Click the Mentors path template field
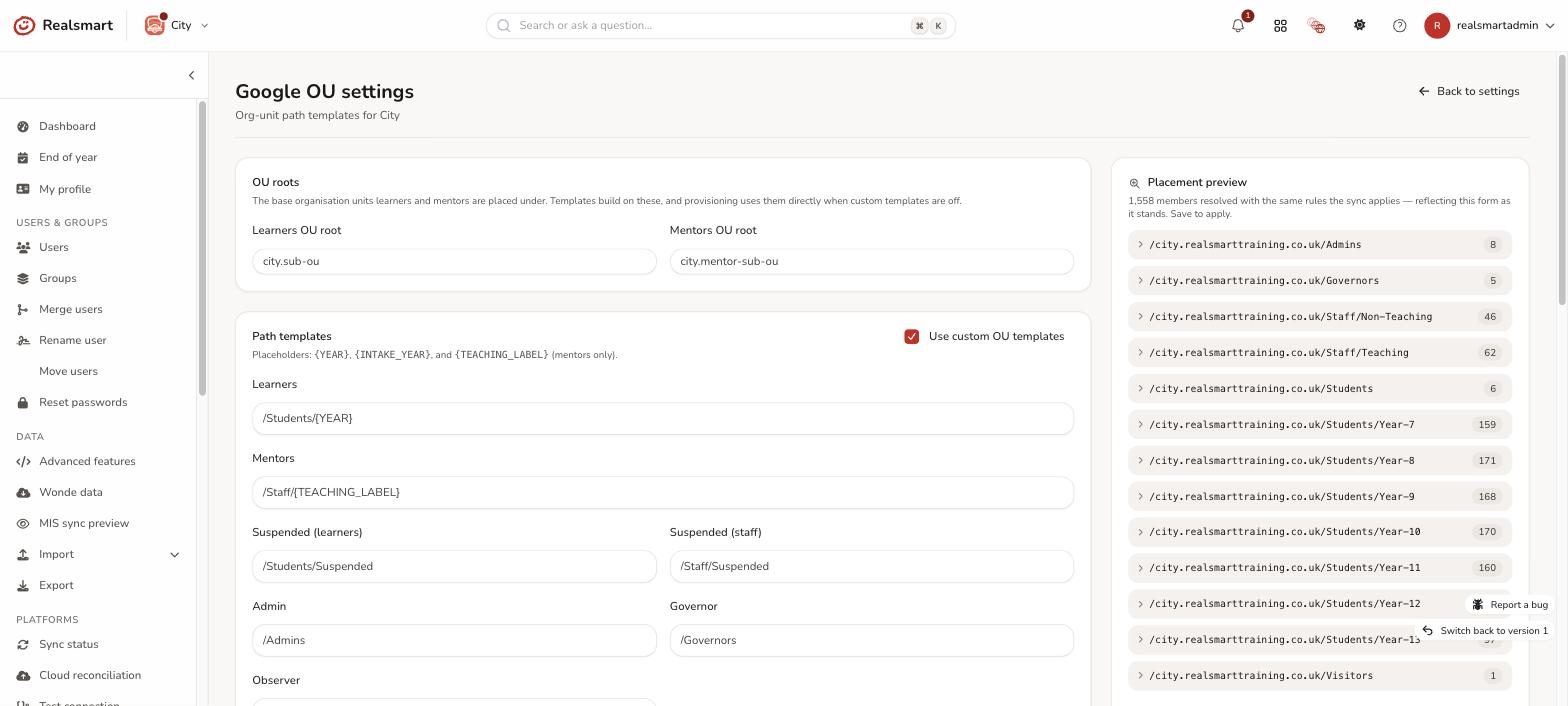 click(x=663, y=492)
